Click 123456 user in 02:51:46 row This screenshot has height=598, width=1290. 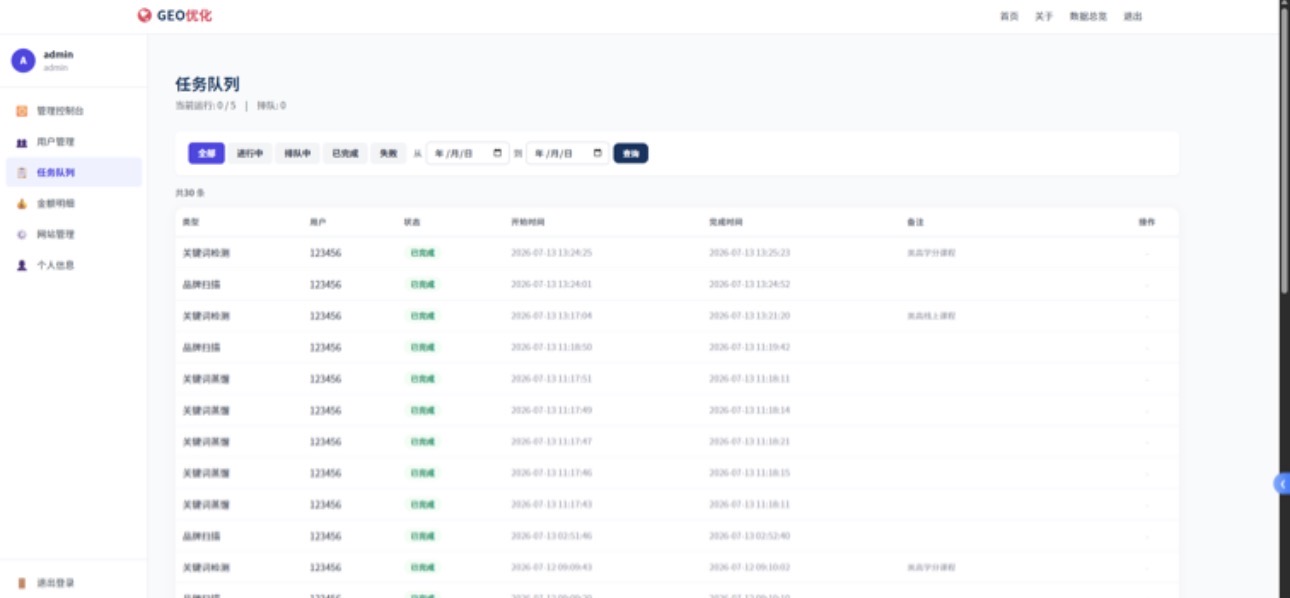click(325, 536)
